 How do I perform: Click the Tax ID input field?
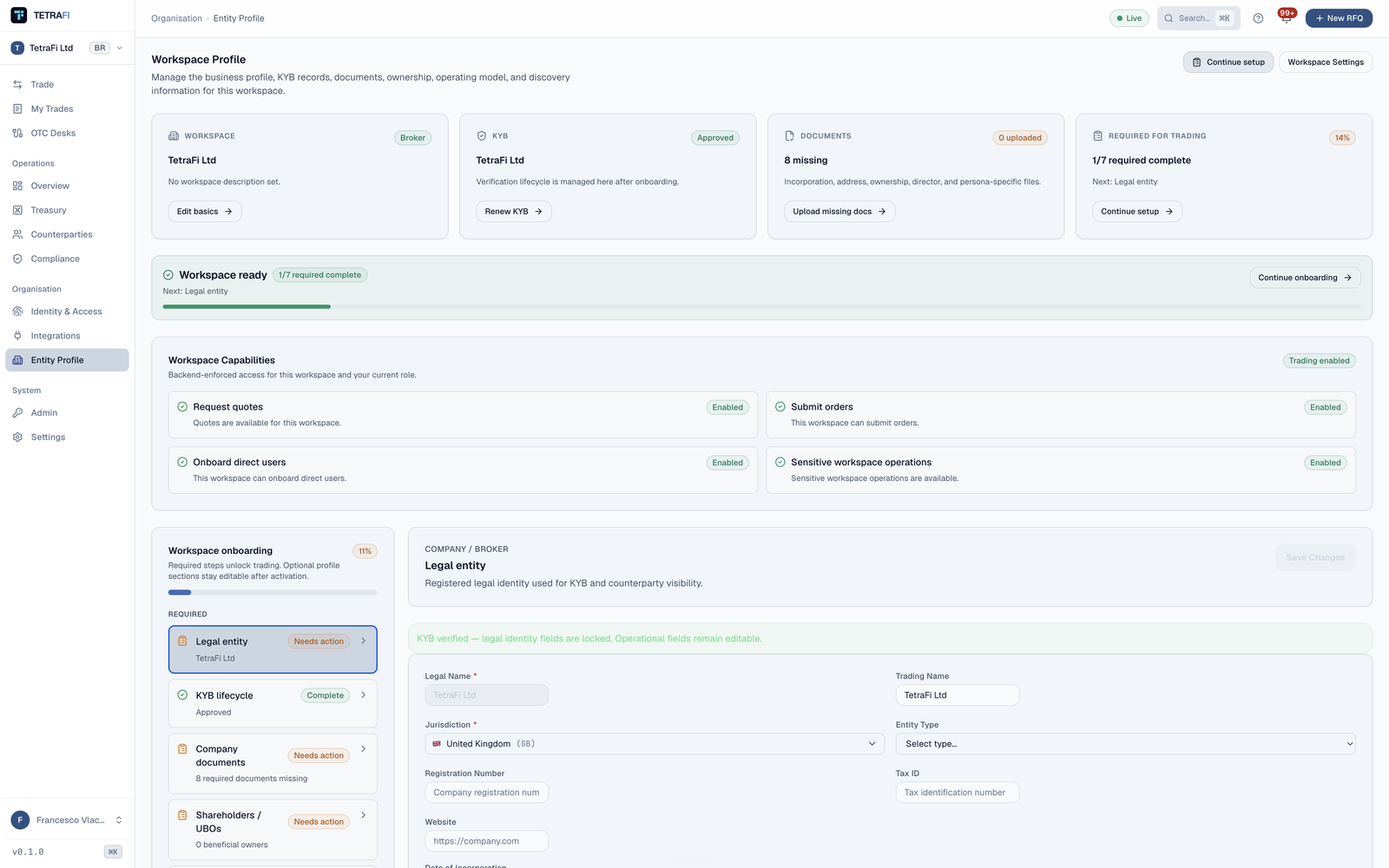(958, 792)
